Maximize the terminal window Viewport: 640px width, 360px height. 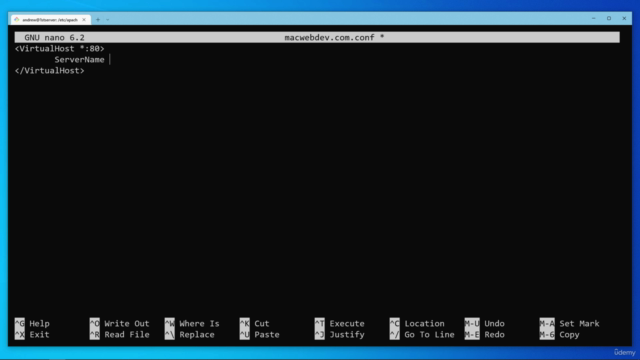tap(609, 18)
